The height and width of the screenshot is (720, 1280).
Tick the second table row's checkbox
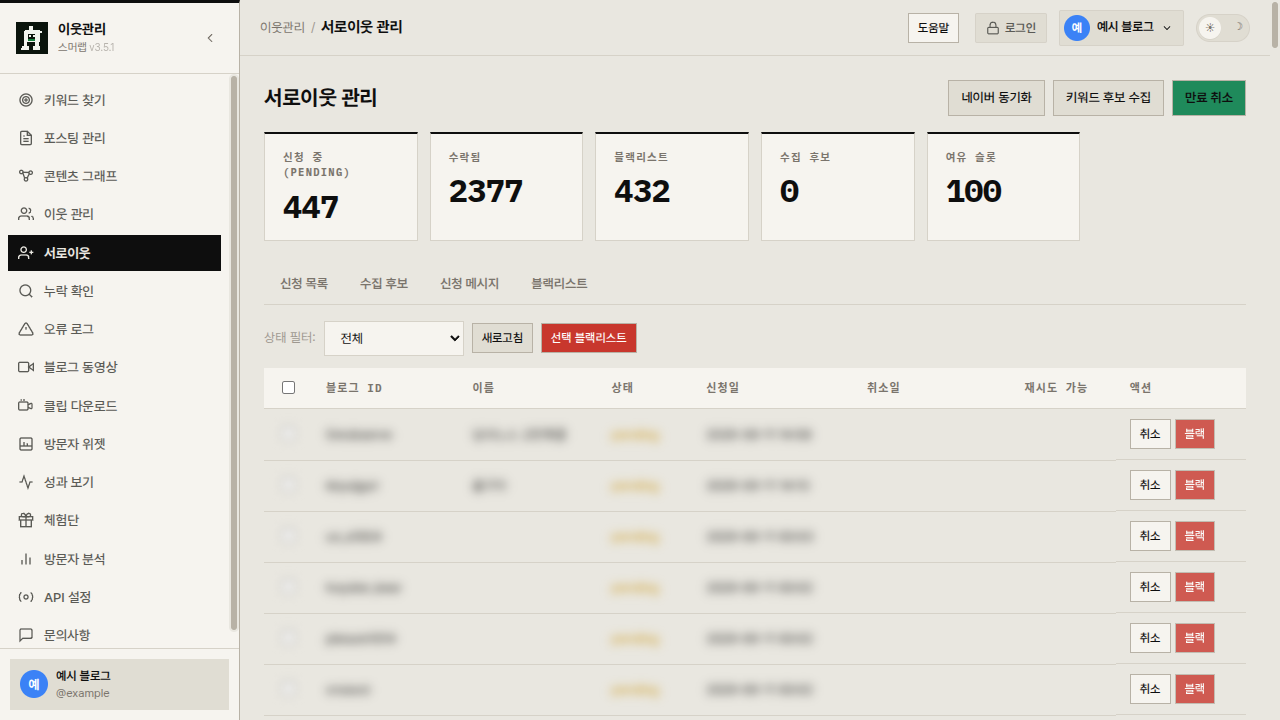(x=289, y=485)
